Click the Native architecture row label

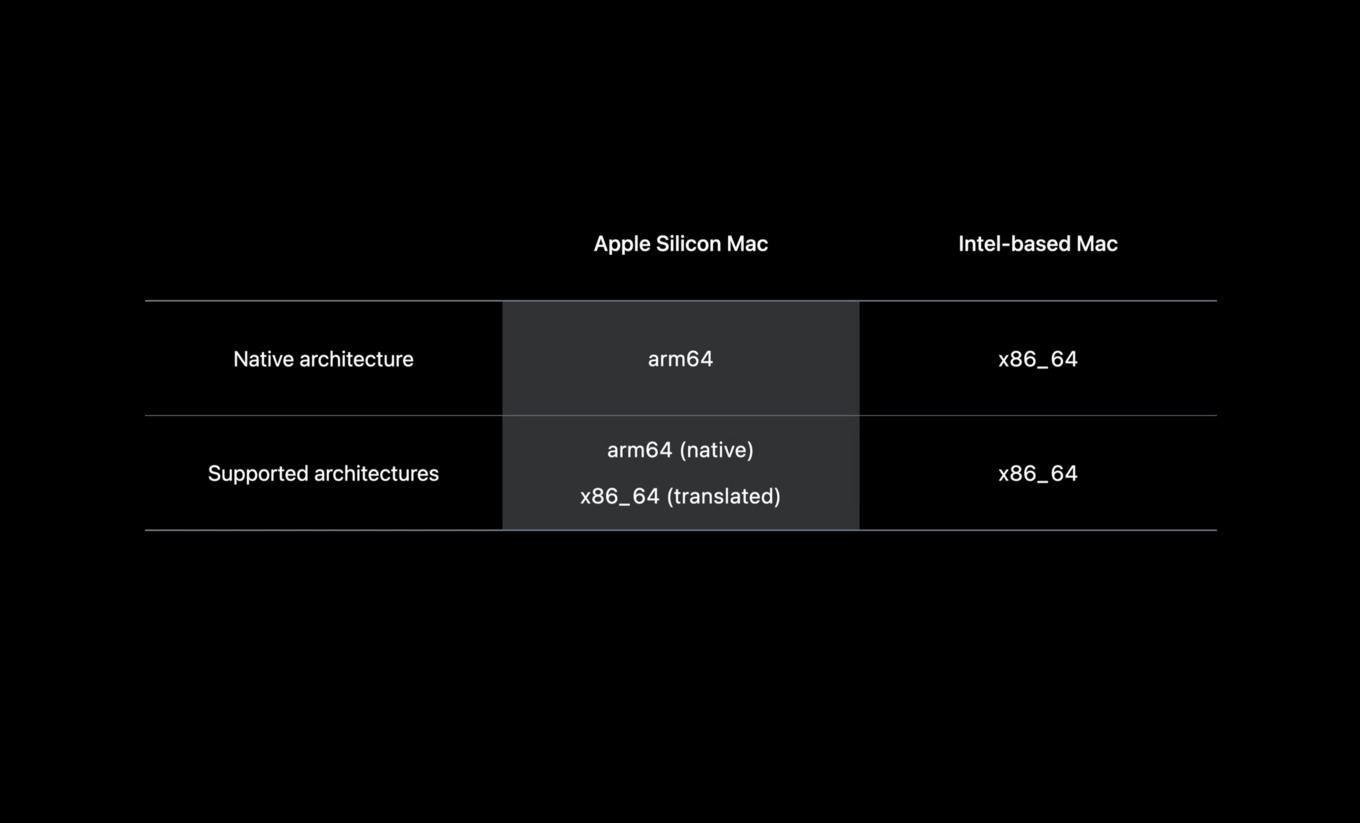click(x=323, y=359)
